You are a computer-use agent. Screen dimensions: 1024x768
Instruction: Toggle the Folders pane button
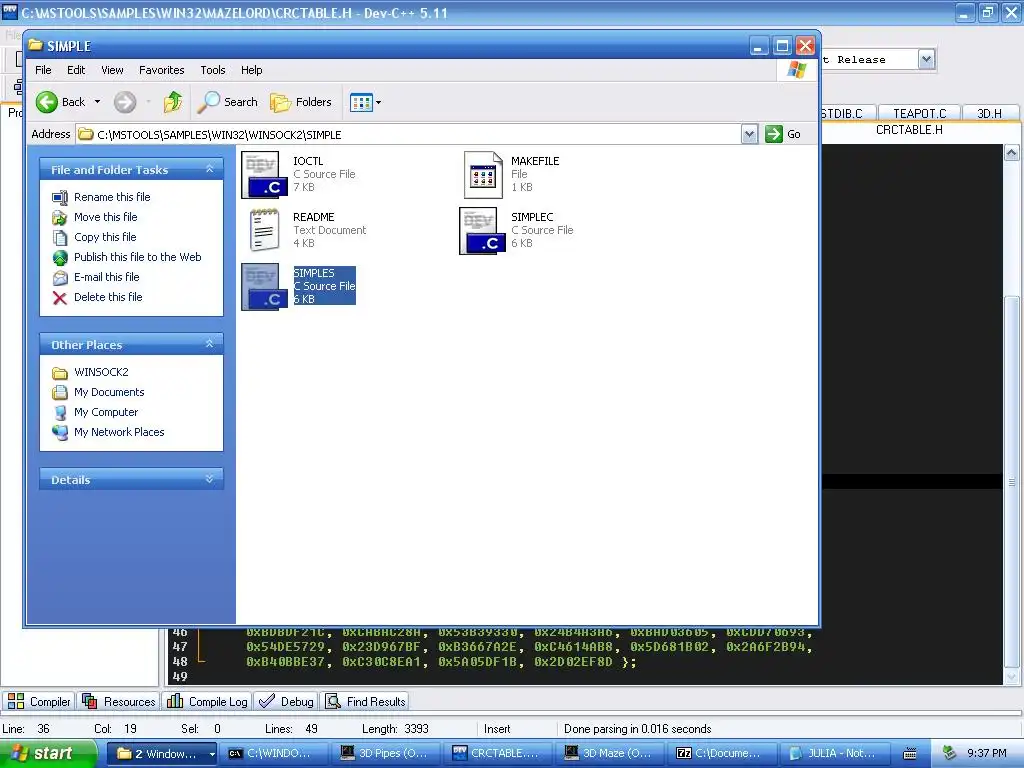coord(301,102)
